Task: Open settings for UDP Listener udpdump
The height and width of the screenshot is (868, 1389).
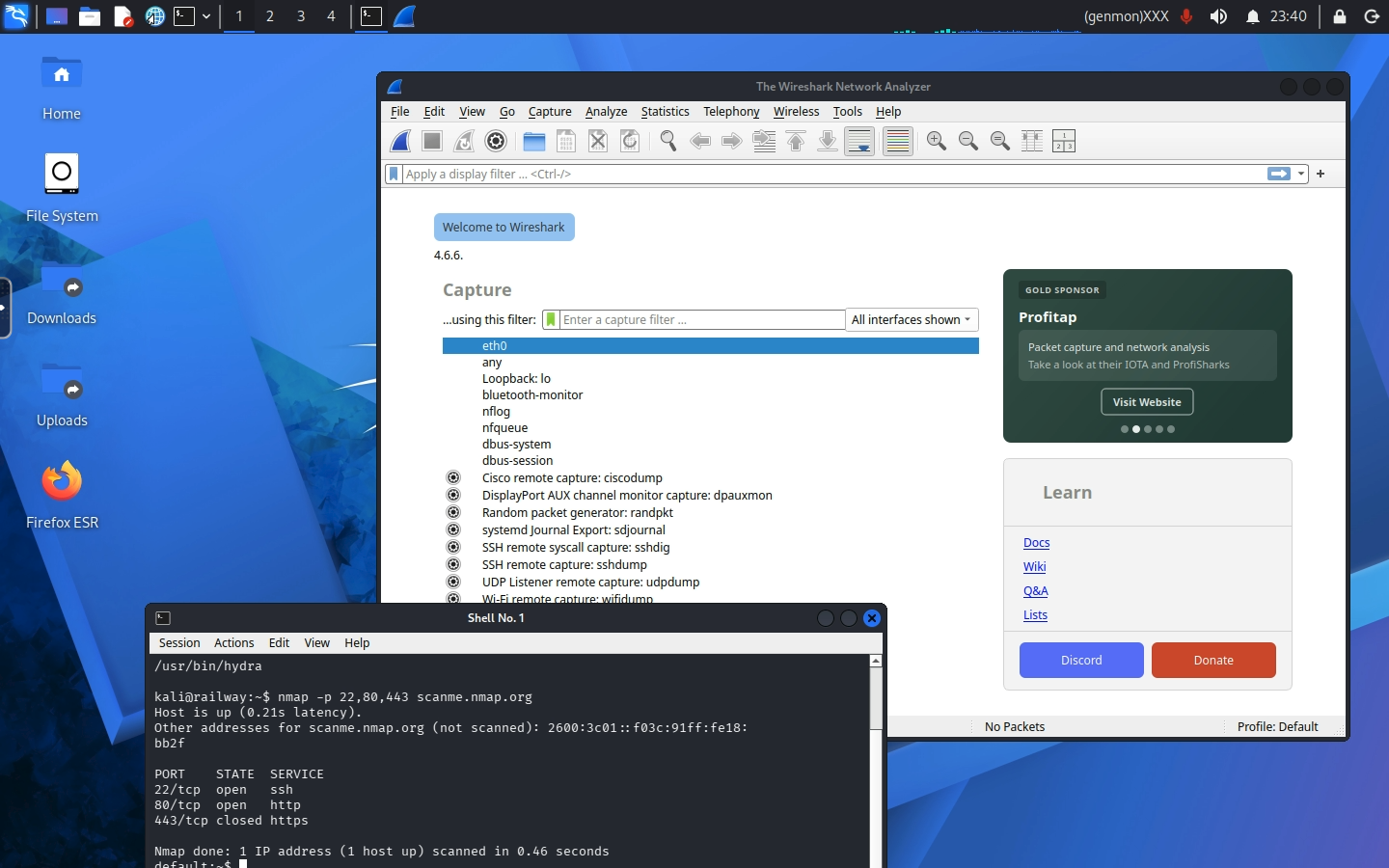Action: (453, 582)
